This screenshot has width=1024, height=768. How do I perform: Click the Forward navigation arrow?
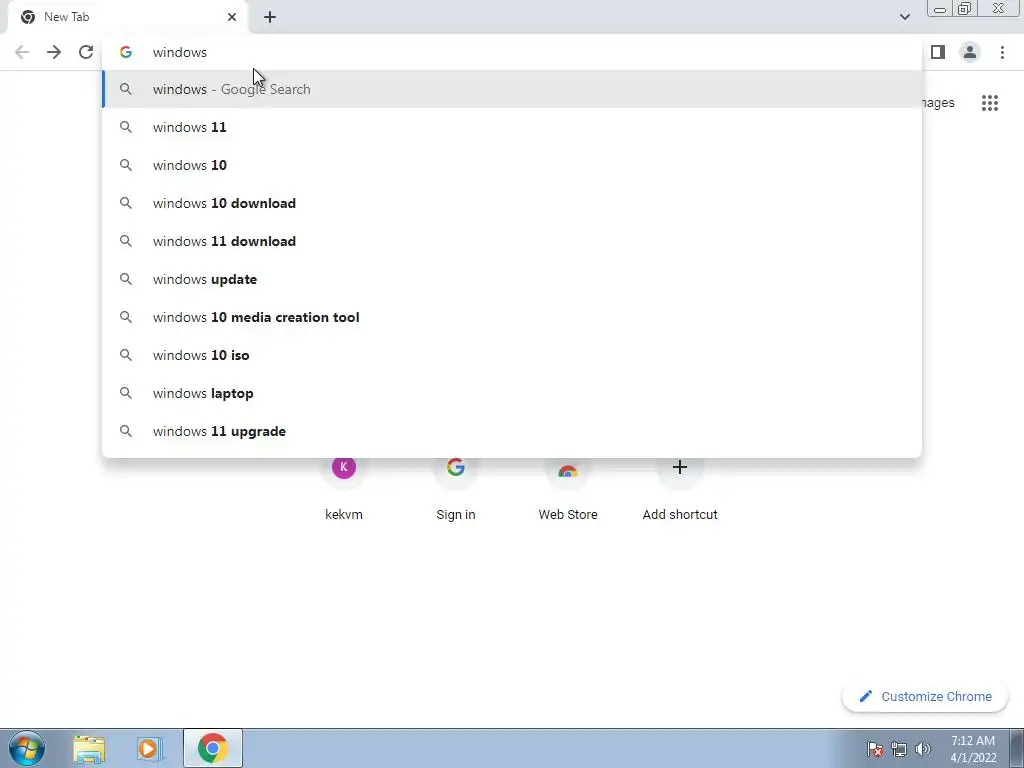click(x=54, y=52)
